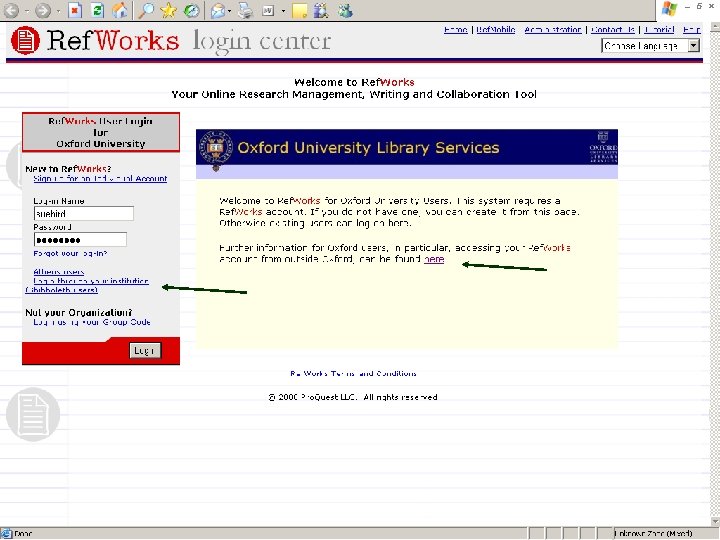Open the Home link in header
The height and width of the screenshot is (540, 720).
[456, 30]
